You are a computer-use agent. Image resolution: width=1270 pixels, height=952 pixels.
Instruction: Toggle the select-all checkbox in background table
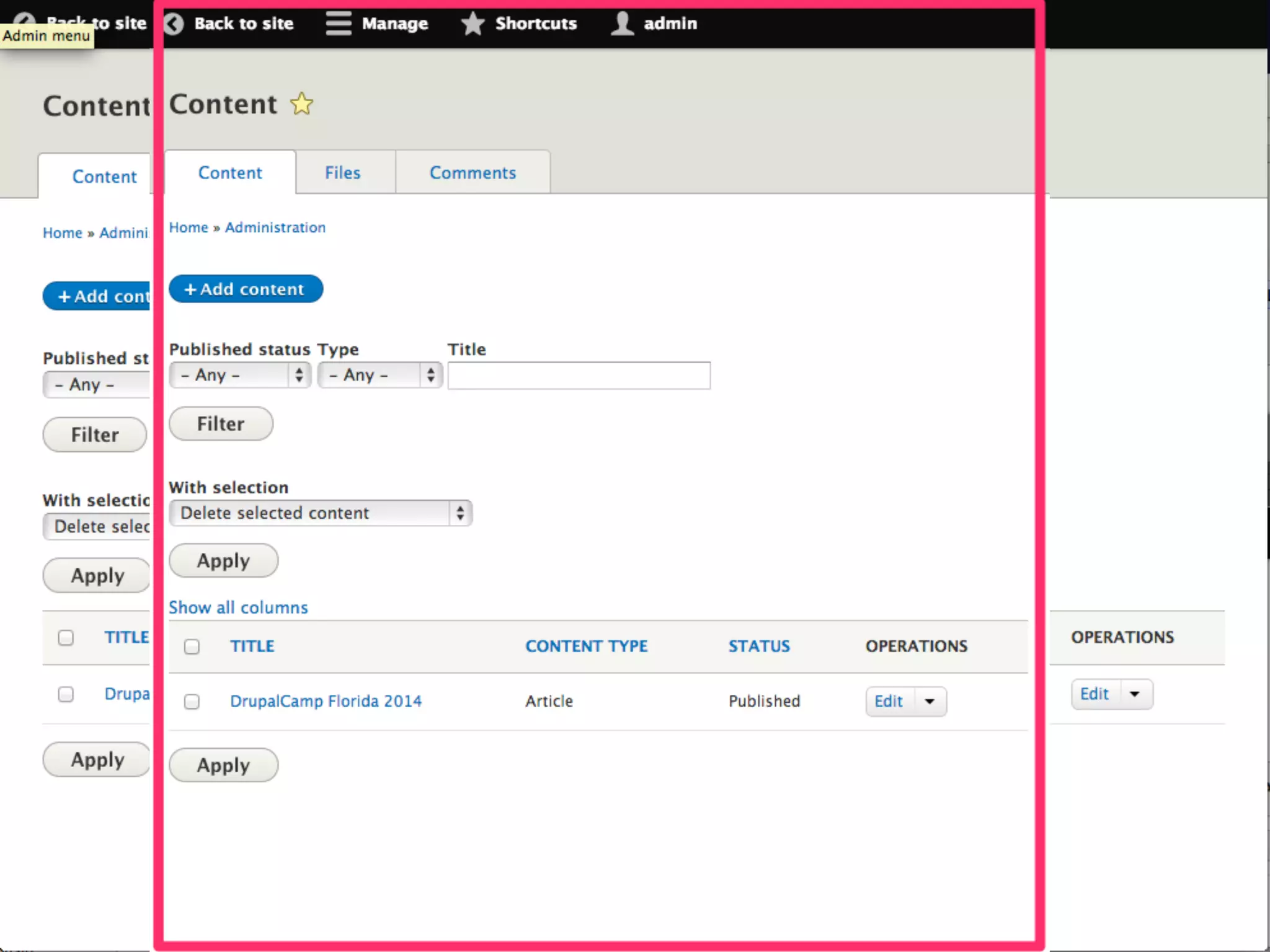[x=66, y=638]
